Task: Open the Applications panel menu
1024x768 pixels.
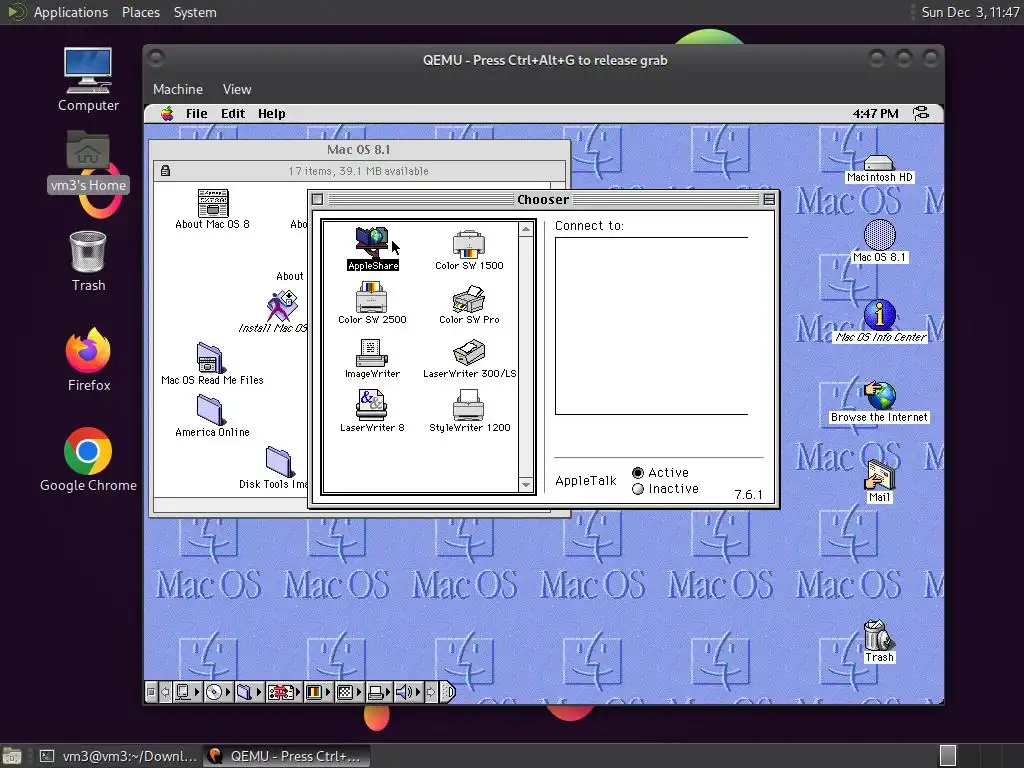Action: (x=71, y=12)
